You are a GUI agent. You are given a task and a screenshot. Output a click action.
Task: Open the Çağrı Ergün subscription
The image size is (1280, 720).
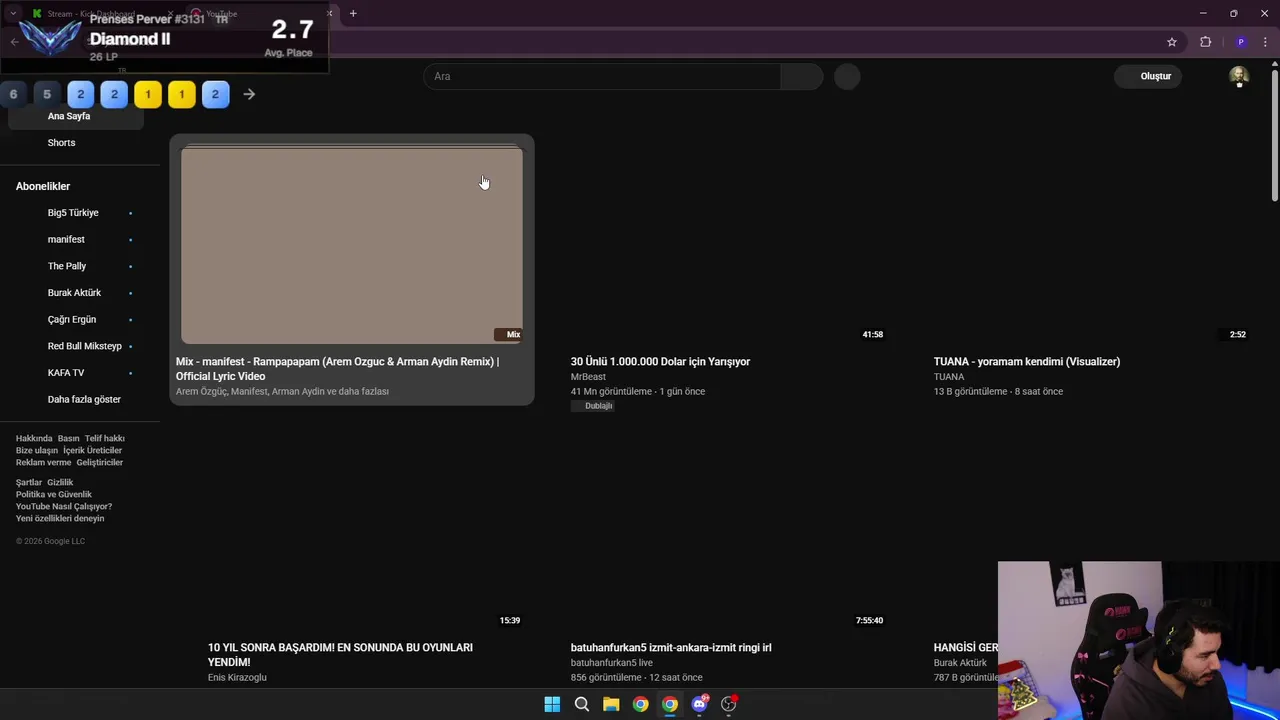coord(76,320)
